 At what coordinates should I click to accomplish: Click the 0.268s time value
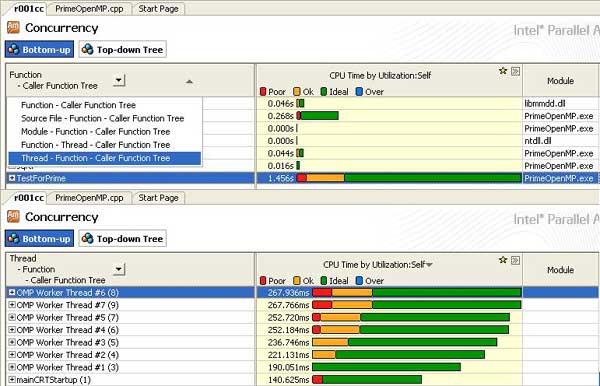(x=280, y=116)
